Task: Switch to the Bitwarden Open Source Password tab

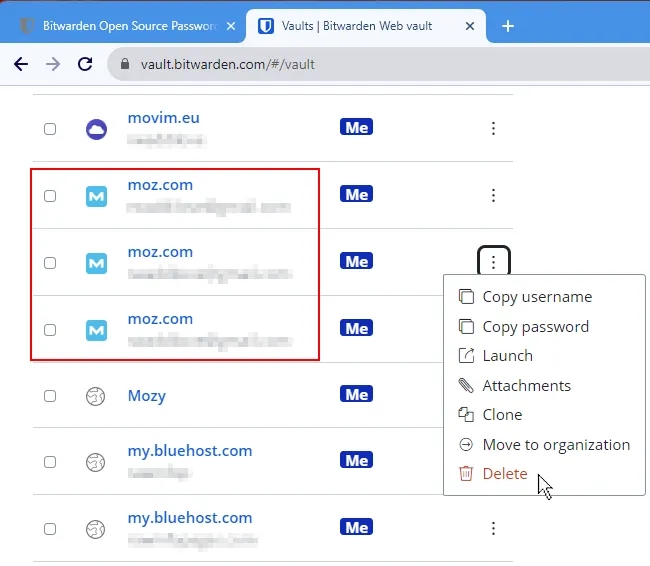Action: pos(123,26)
